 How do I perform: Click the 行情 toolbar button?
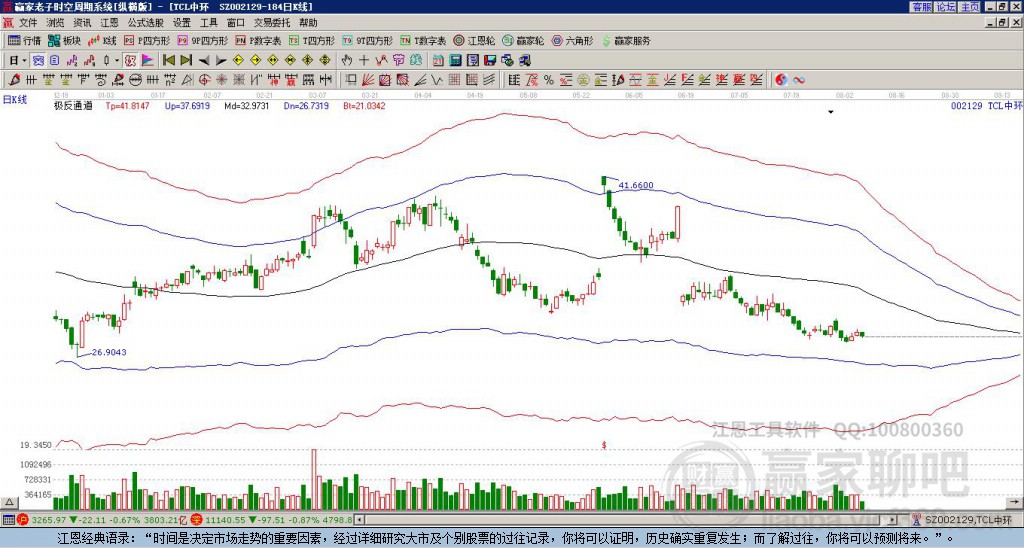[x=25, y=40]
